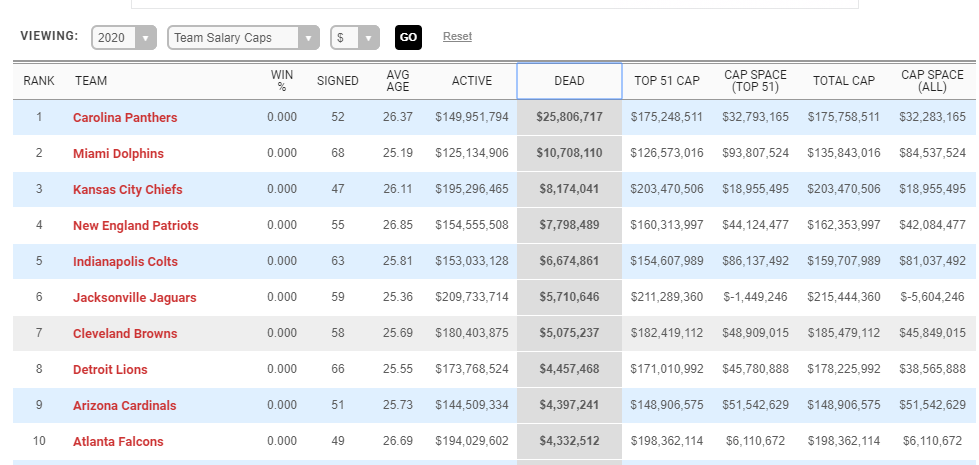
Task: Click Chiefs total cap $203,470,506
Action: coord(844,188)
